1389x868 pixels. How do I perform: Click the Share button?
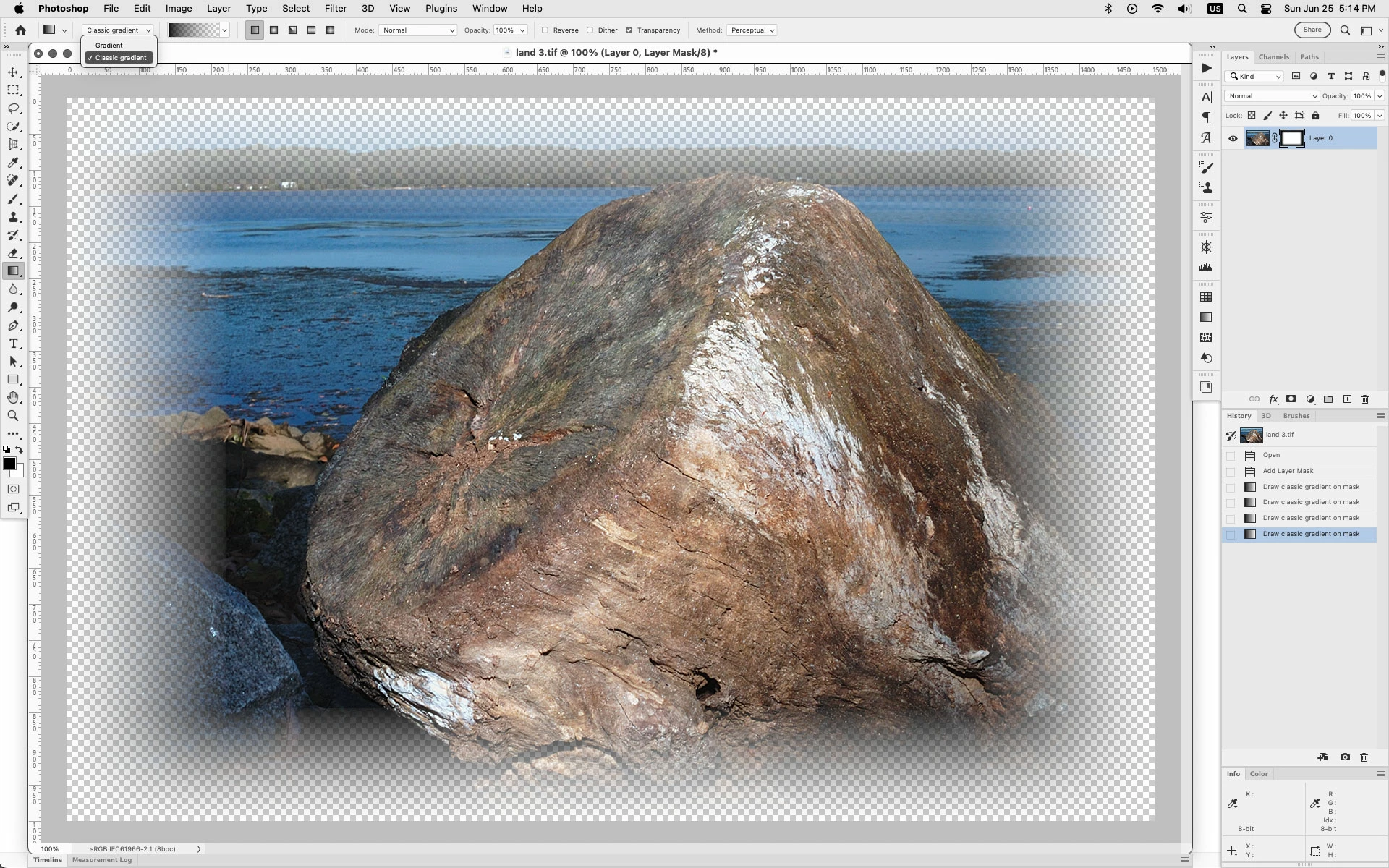click(1312, 30)
